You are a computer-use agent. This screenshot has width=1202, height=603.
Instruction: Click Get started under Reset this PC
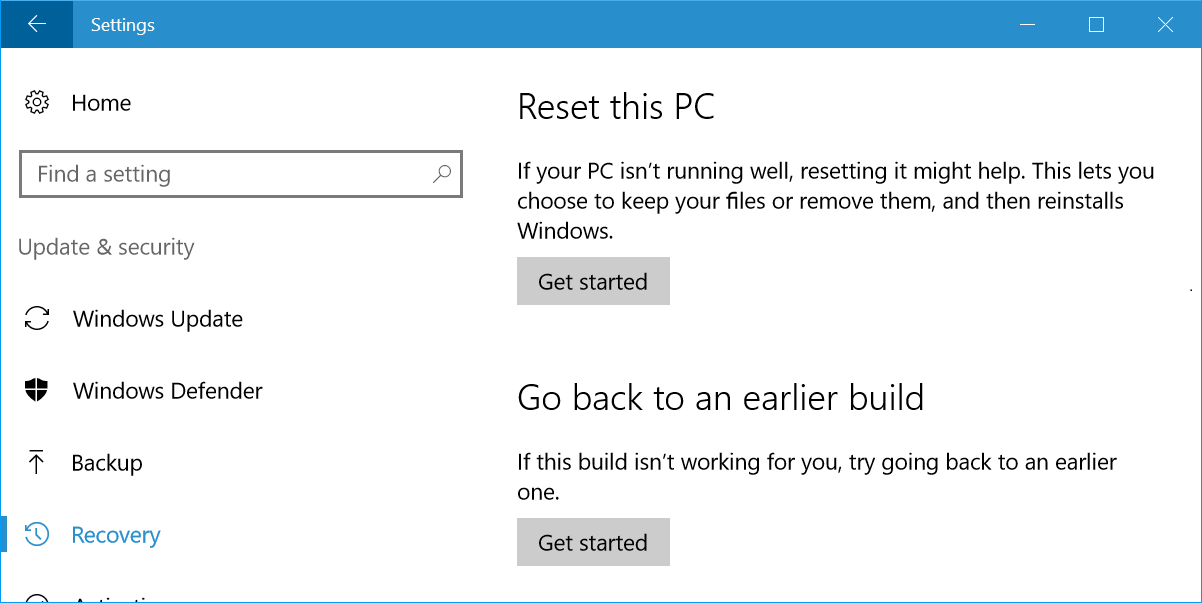(593, 281)
